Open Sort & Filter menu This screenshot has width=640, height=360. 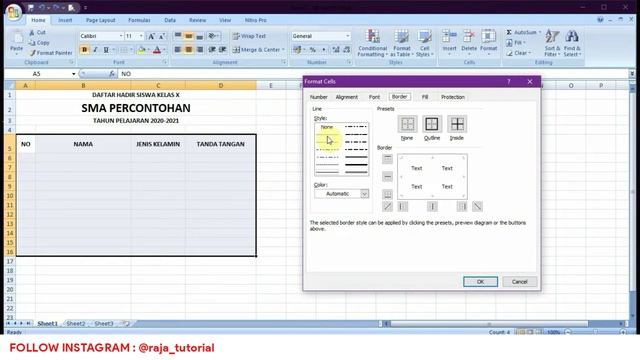coord(552,43)
